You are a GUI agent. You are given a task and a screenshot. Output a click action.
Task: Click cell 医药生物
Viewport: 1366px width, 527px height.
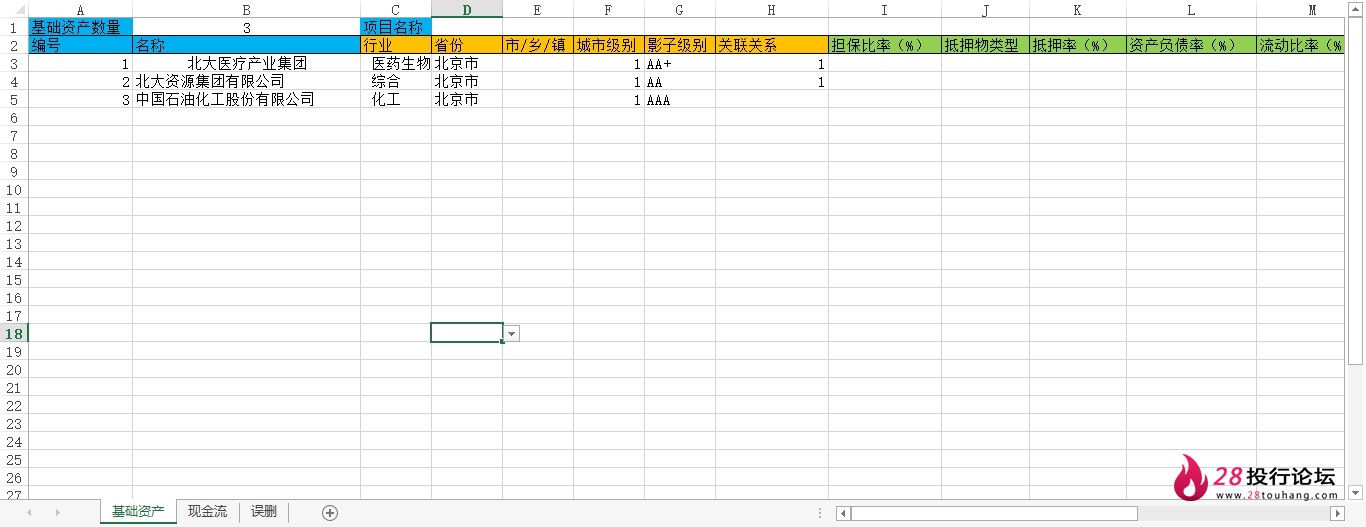click(x=396, y=63)
